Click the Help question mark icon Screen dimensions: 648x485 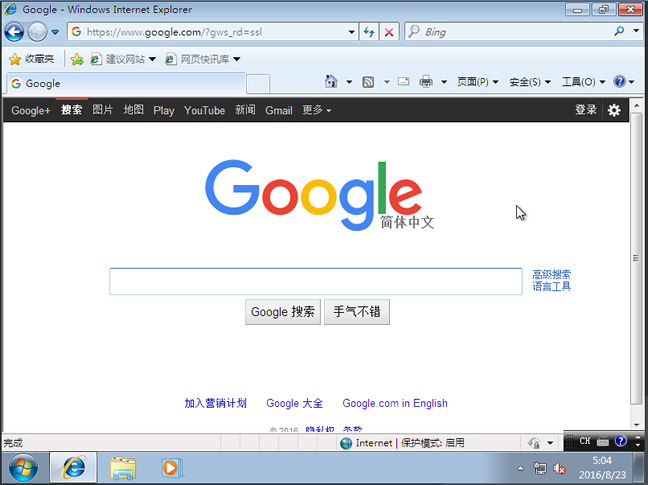[x=619, y=81]
